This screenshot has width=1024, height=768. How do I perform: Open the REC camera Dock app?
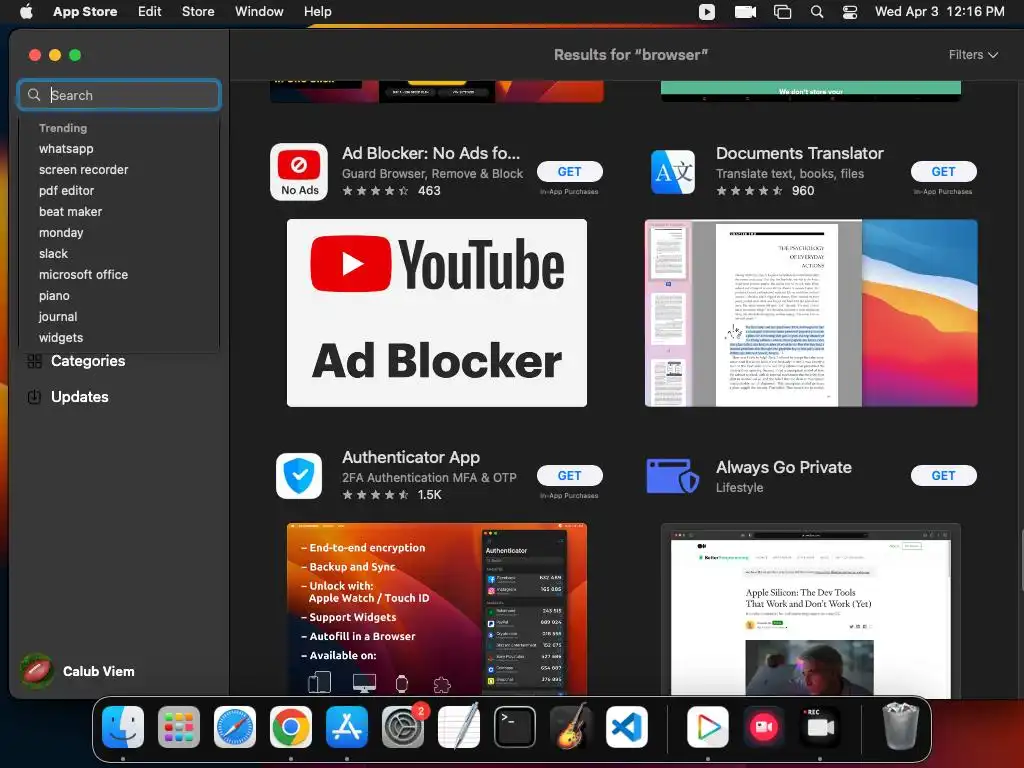(820, 727)
